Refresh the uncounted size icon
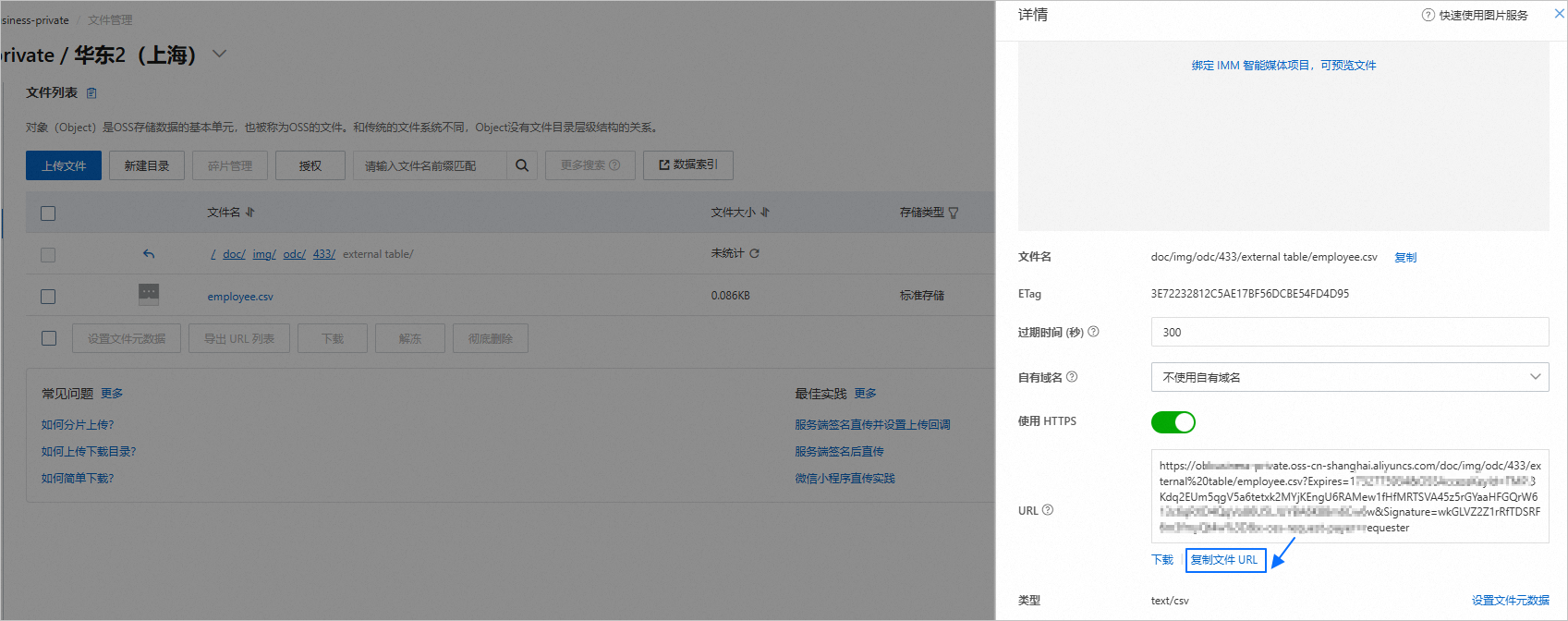This screenshot has width=1568, height=621. (754, 253)
